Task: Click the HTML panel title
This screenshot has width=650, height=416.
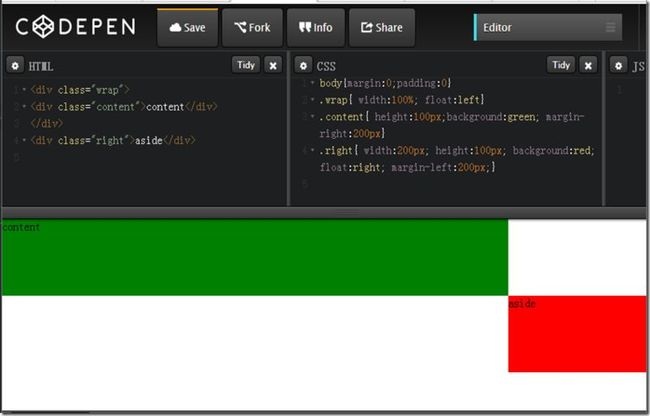Action: click(41, 66)
